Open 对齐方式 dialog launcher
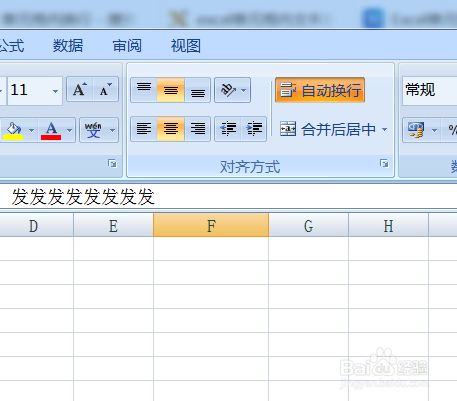The height and width of the screenshot is (401, 457). (384, 163)
